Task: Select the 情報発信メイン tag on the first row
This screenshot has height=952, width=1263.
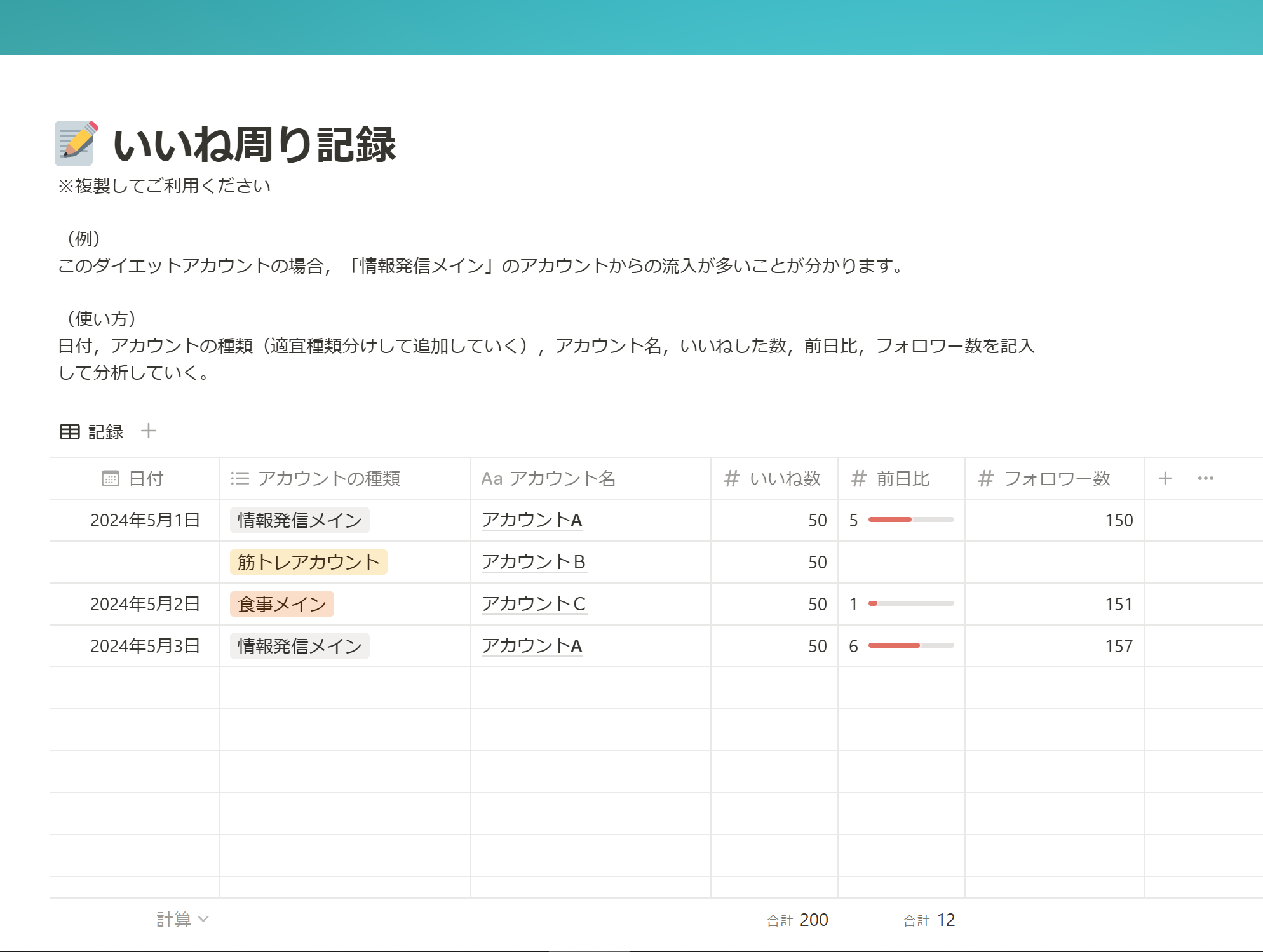Action: 299,520
